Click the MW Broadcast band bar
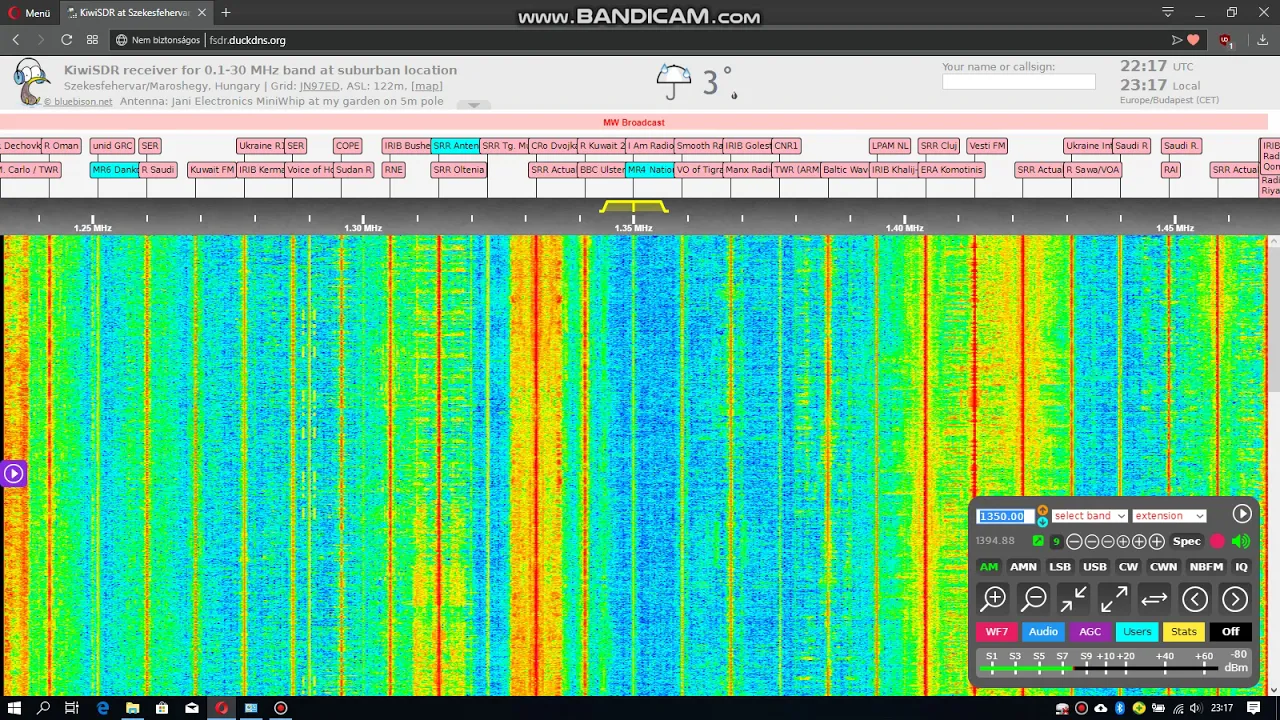 coord(634,122)
